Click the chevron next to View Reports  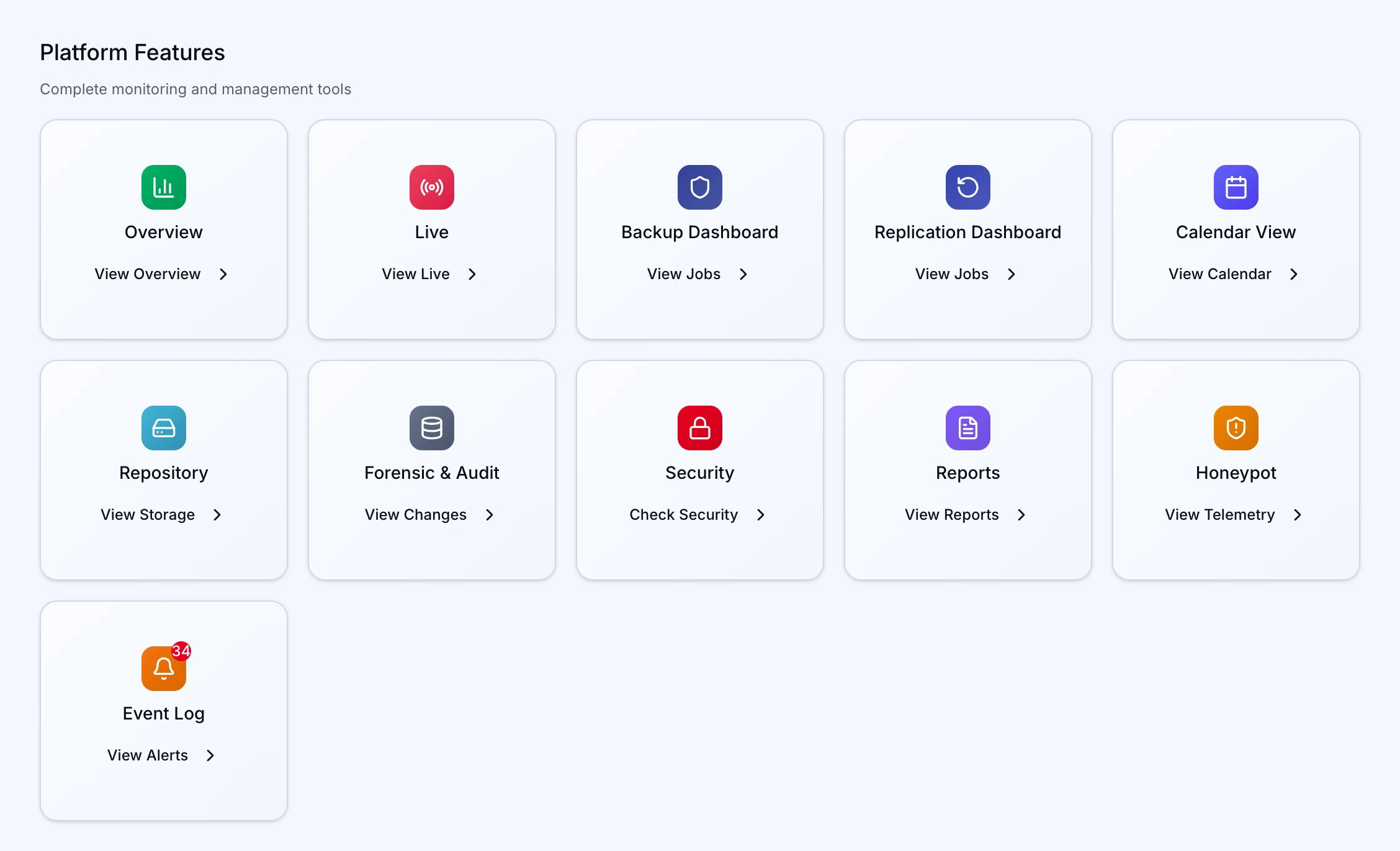[x=1021, y=515]
